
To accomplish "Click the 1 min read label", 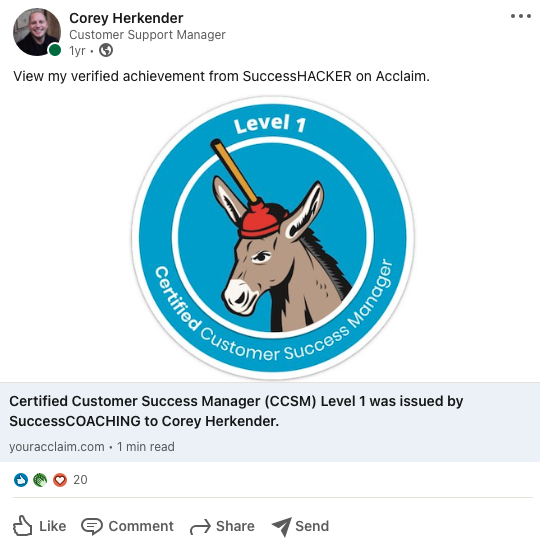I will click(146, 447).
